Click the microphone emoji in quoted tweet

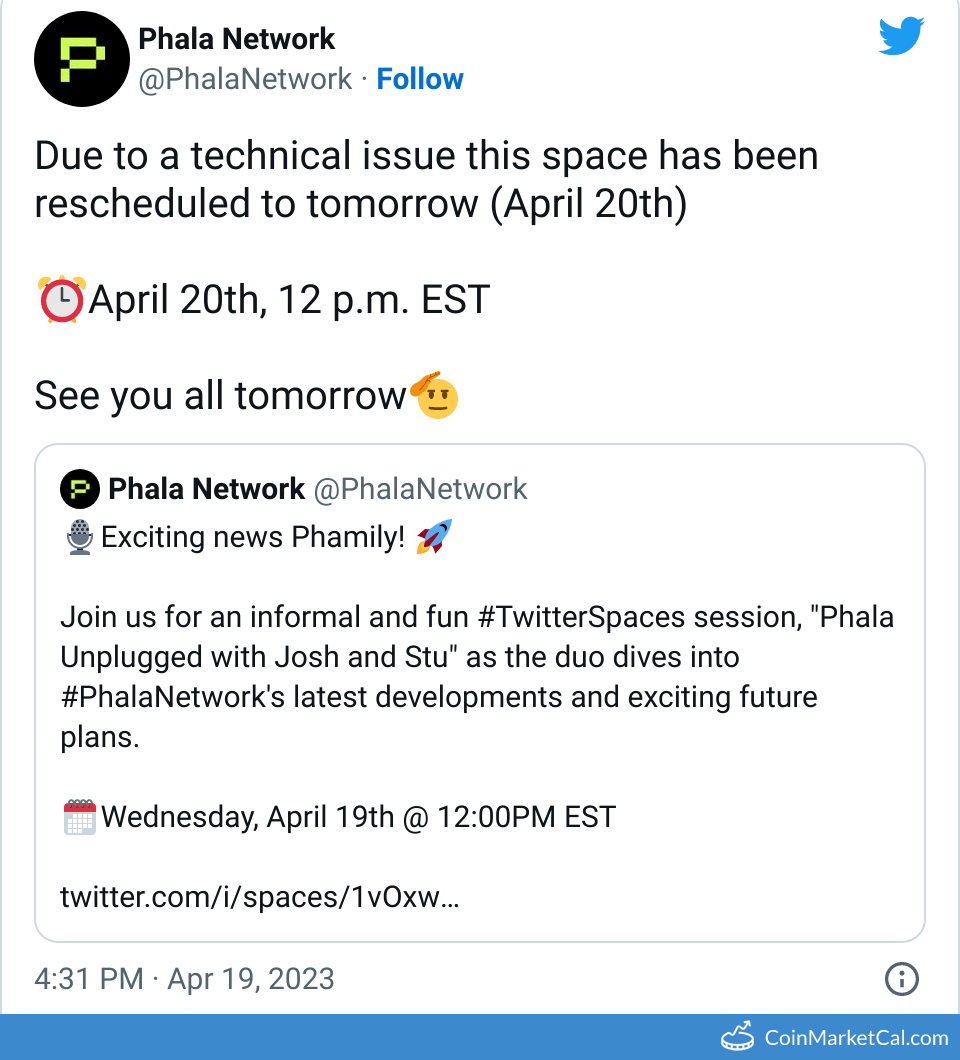pos(79,538)
